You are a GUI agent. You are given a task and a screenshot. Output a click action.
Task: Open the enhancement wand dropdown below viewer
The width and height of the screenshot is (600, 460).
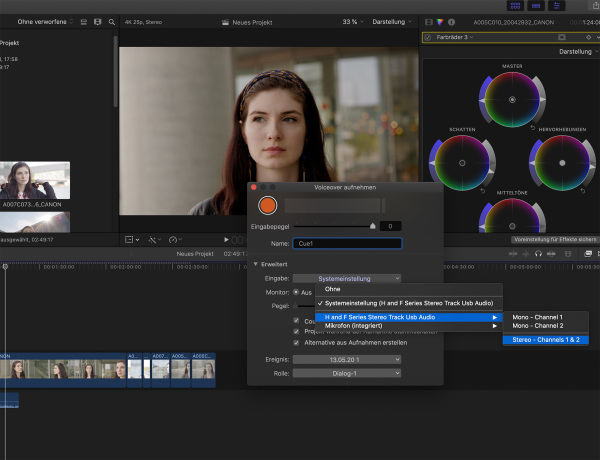155,240
